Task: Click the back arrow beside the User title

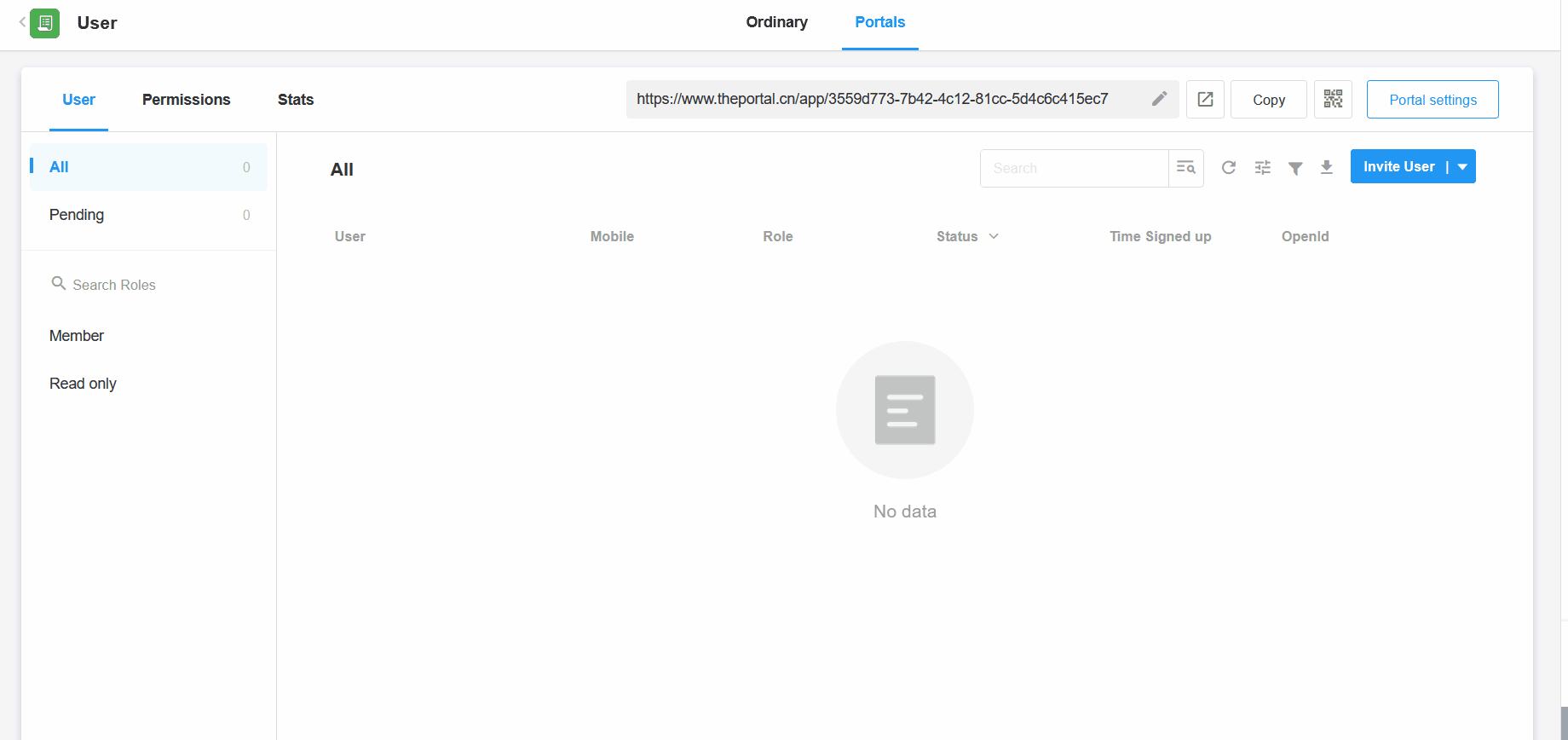Action: tap(22, 22)
